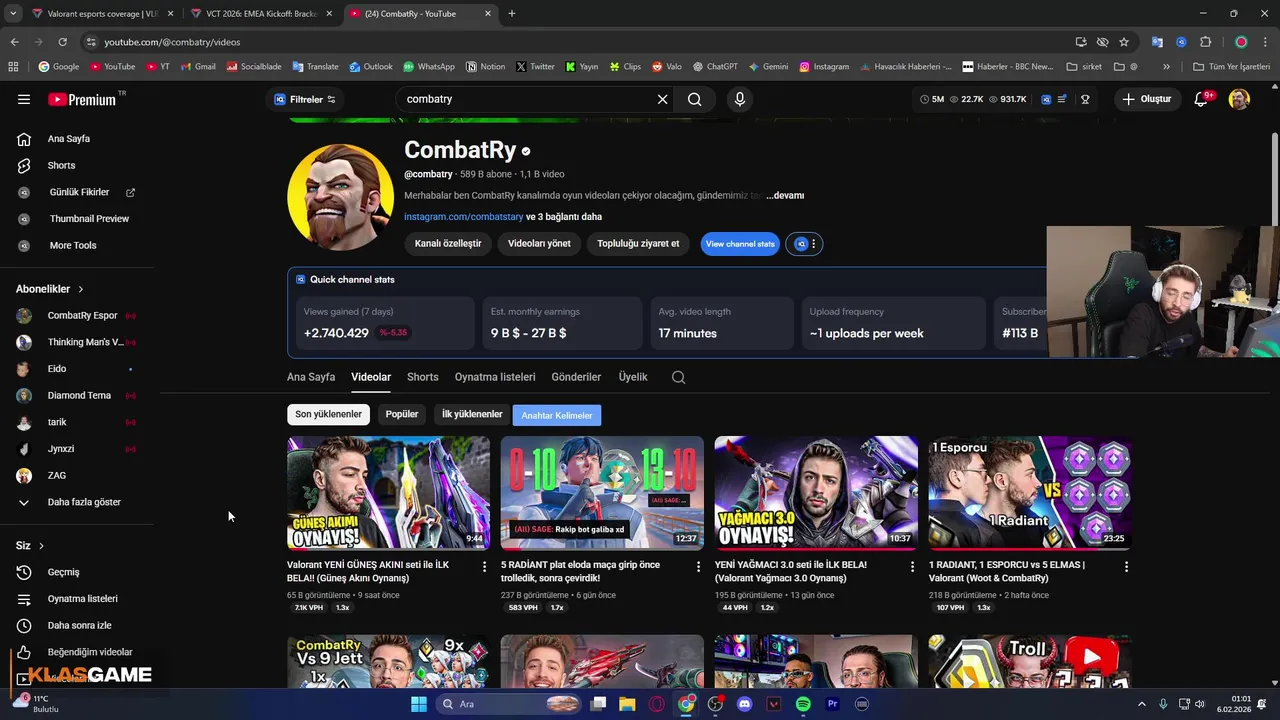The height and width of the screenshot is (720, 1280).
Task: Switch to VCT 2026: EMEA Kickoff tab
Action: click(261, 14)
